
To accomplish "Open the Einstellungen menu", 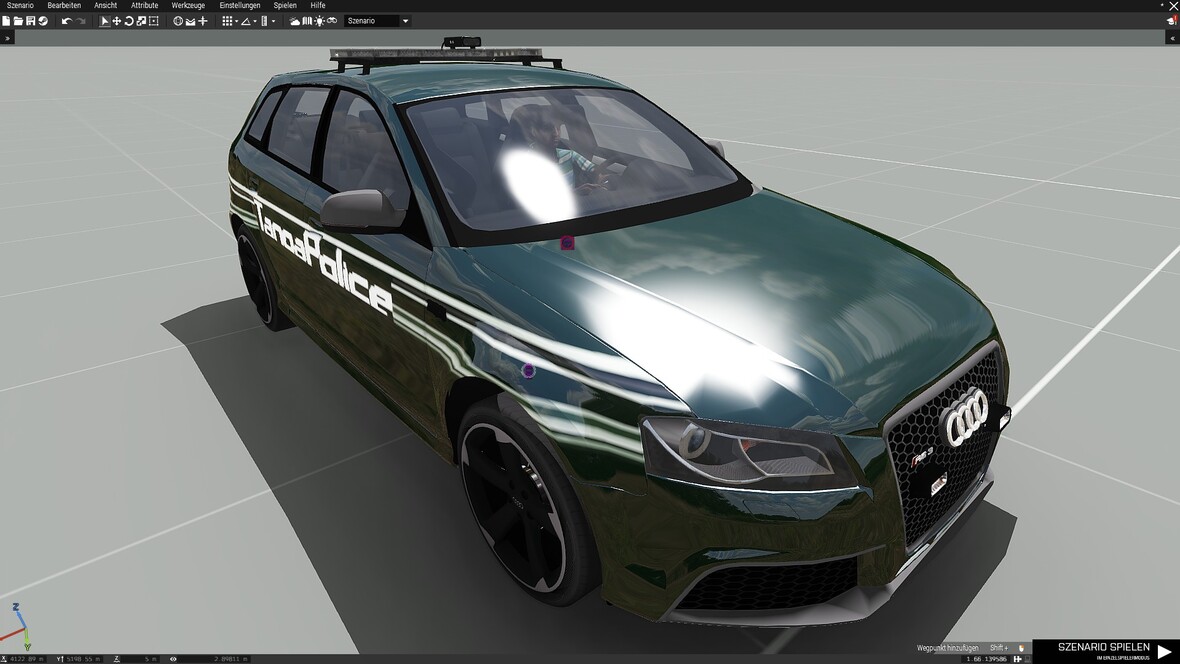I will point(240,5).
